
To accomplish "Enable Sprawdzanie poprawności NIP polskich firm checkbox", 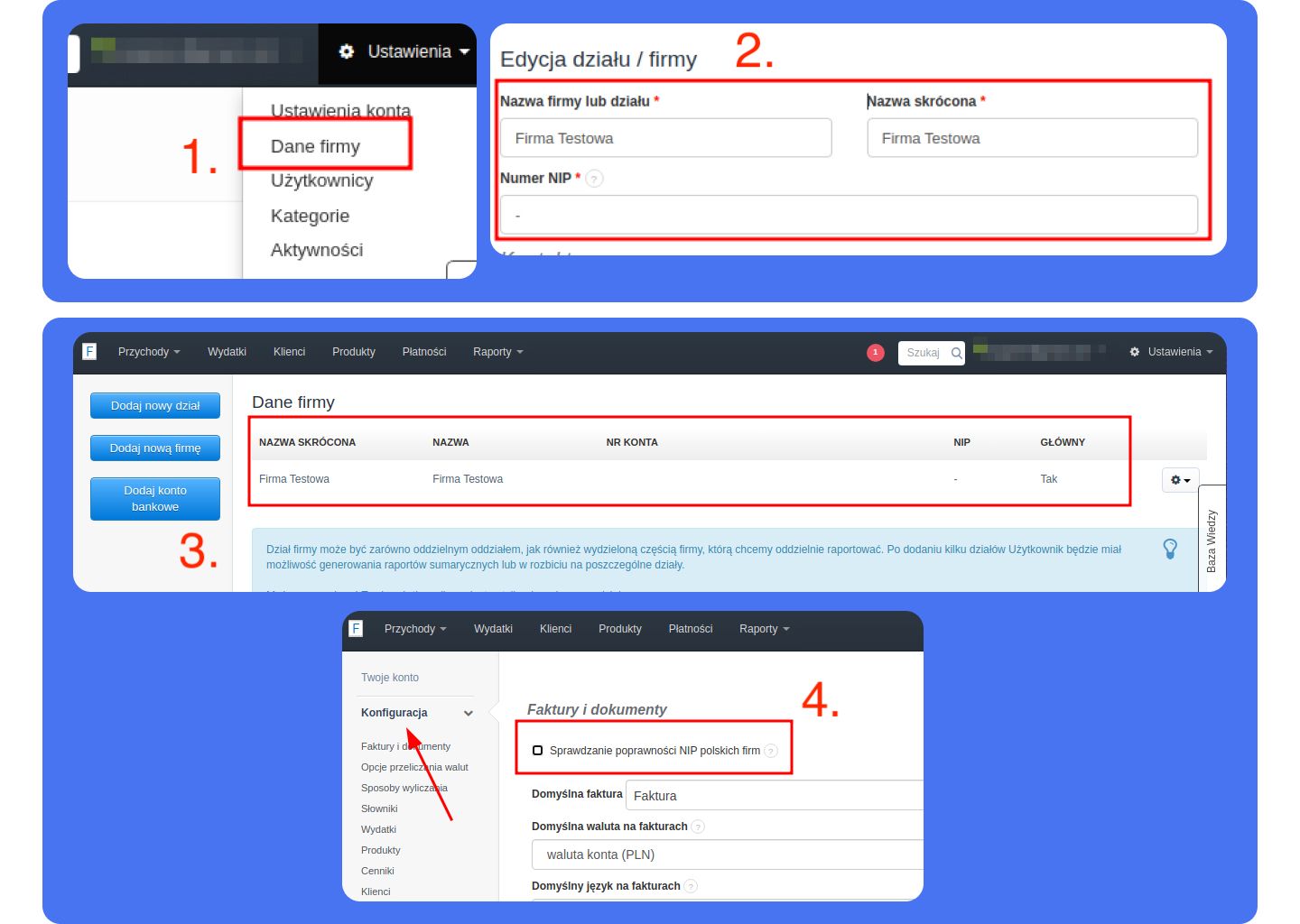I will point(537,751).
